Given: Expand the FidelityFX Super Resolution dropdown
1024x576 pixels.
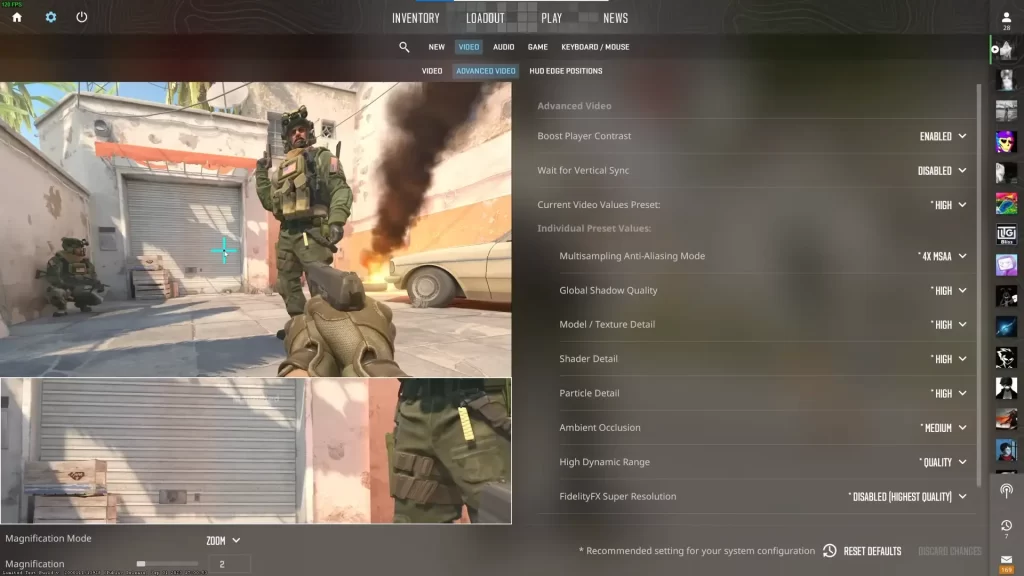Looking at the screenshot, I should (908, 497).
